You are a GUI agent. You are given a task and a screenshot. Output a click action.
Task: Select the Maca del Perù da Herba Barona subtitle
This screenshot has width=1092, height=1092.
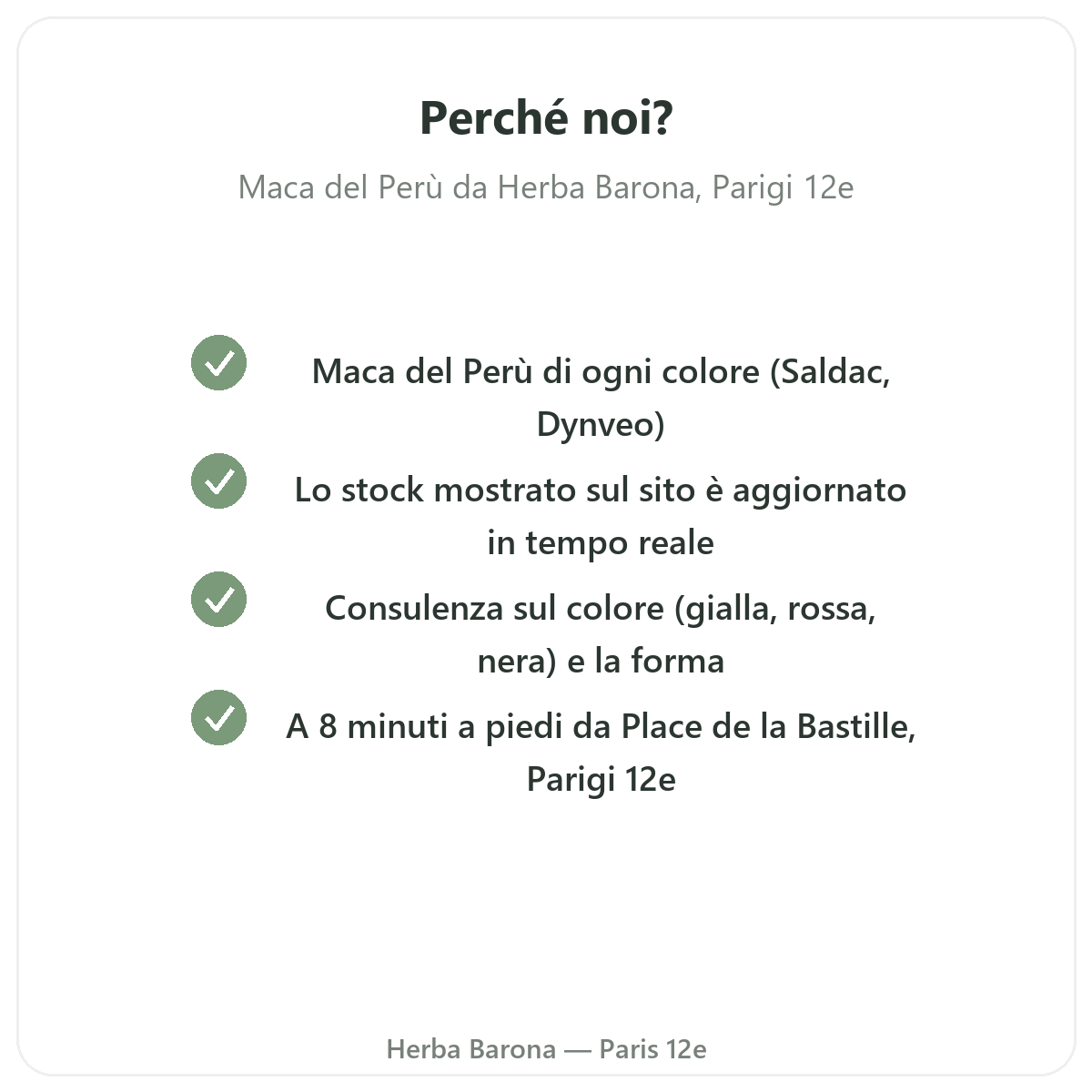pos(470,187)
